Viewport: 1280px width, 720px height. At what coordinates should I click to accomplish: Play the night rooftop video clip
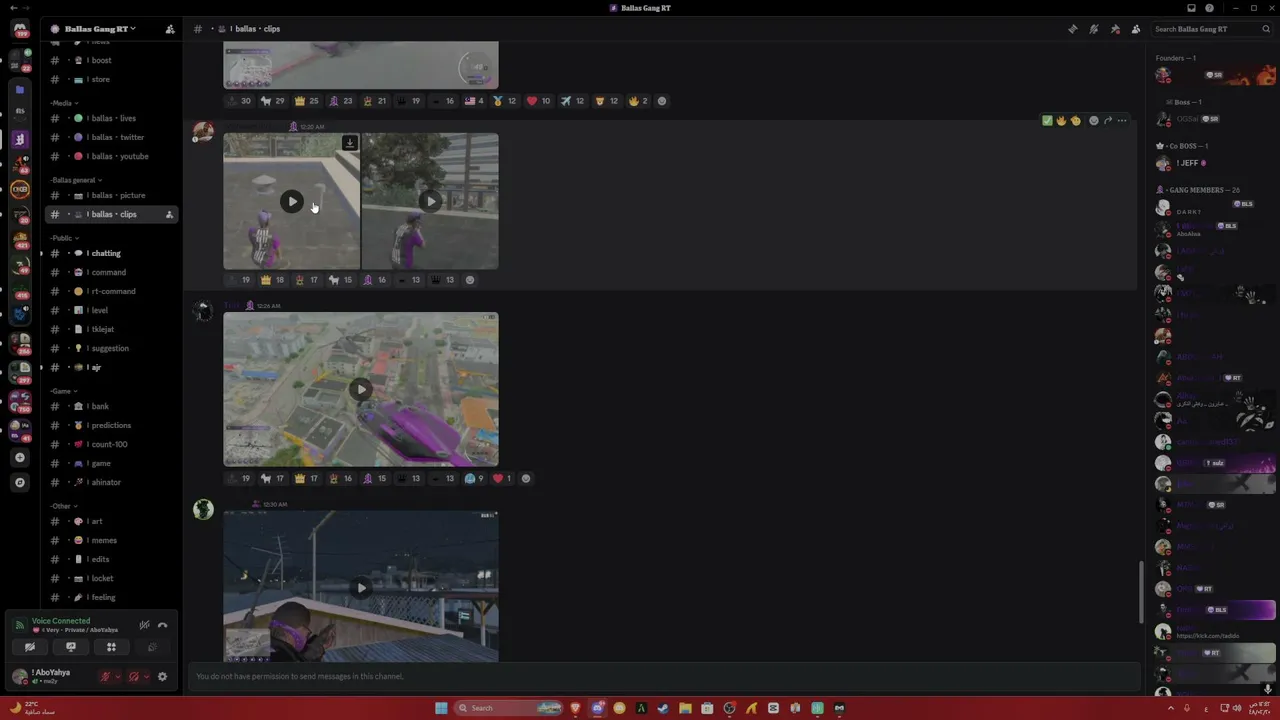(x=361, y=587)
